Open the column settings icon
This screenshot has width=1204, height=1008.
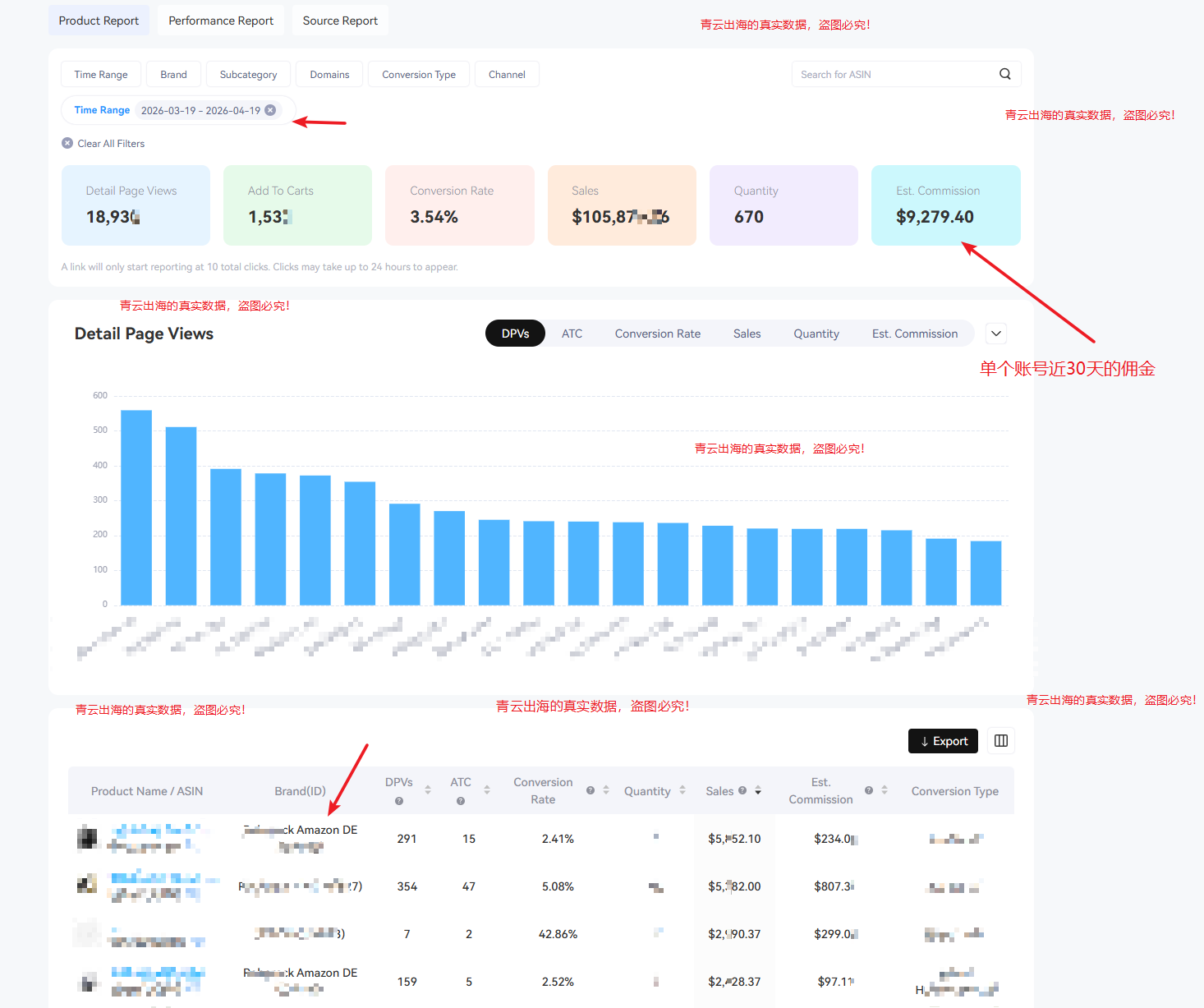[1000, 741]
